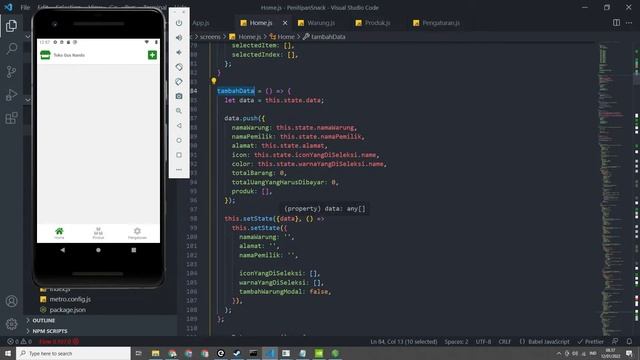Open the Windows Start menu
640x360 pixels.
8,353
